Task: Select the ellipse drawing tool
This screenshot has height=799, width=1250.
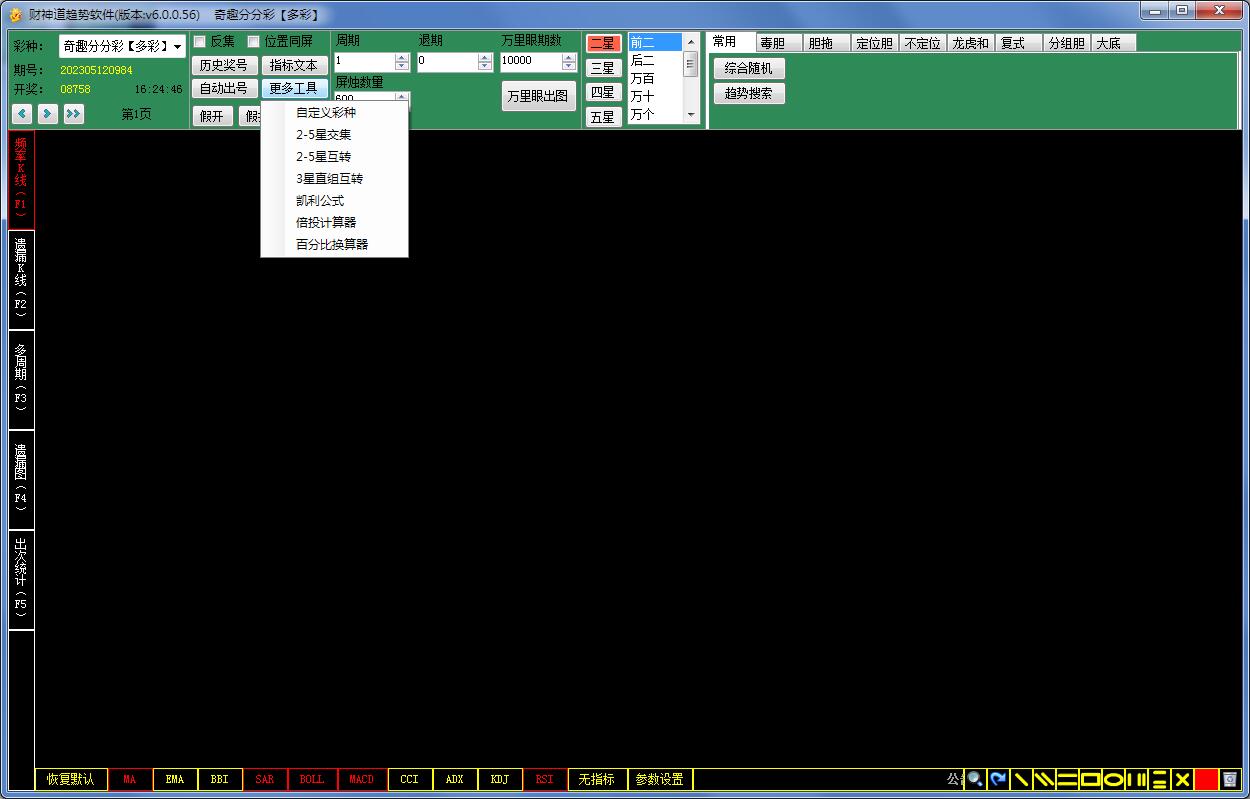Action: (x=1113, y=779)
